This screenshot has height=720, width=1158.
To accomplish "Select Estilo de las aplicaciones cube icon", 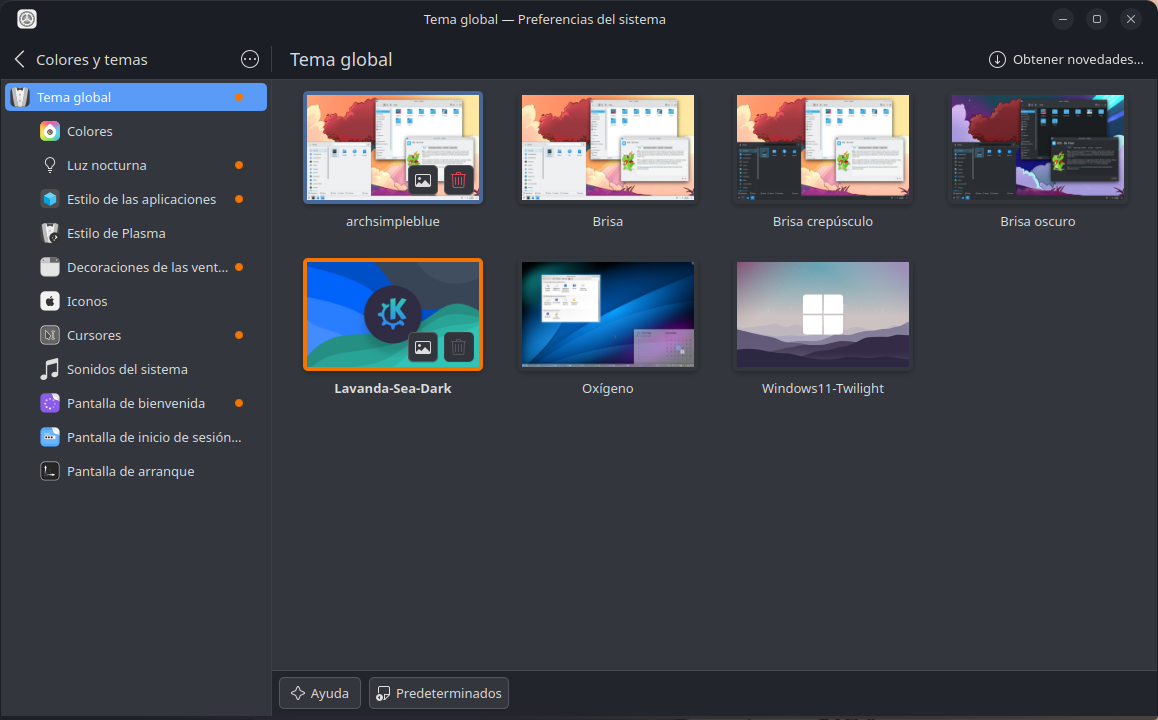I will point(50,199).
